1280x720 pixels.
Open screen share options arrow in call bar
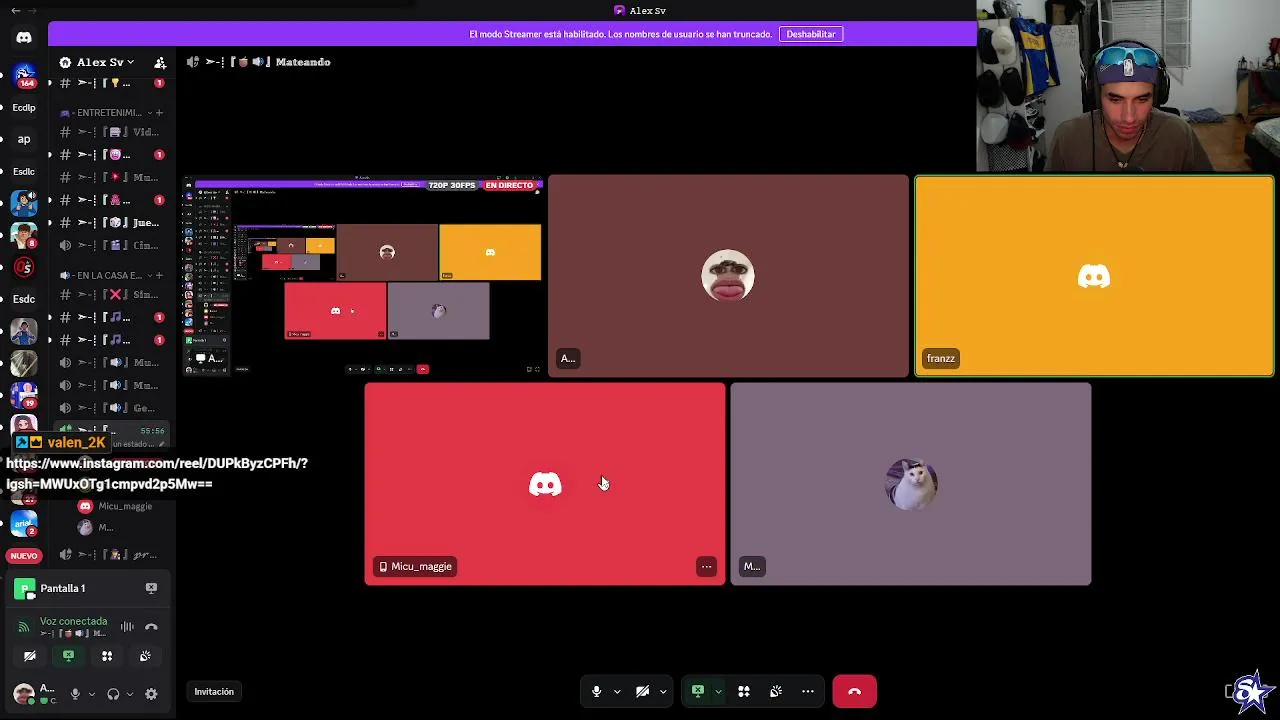[x=718, y=691]
